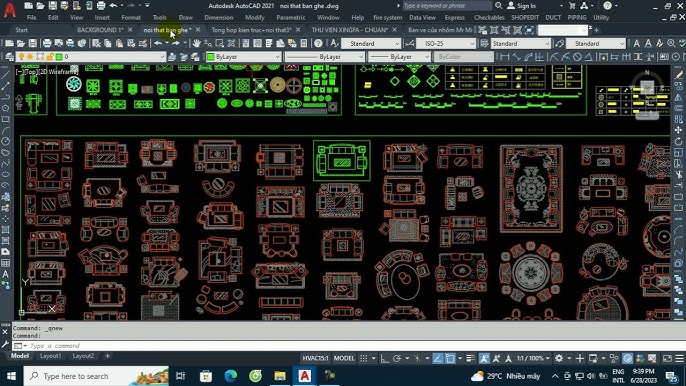Viewport: 686px width, 386px height.
Task: Switch to THU VIEN XINGFA - CHUAN tab
Action: 350,30
